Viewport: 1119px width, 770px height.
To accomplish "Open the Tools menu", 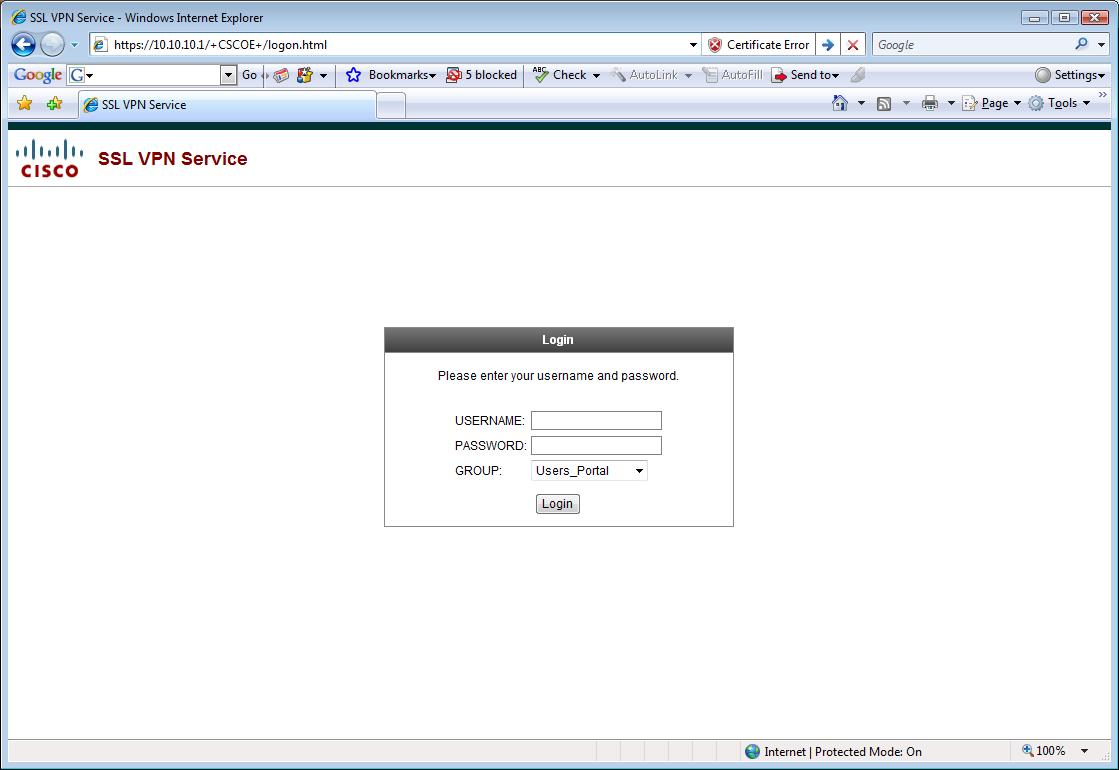I will point(1059,103).
